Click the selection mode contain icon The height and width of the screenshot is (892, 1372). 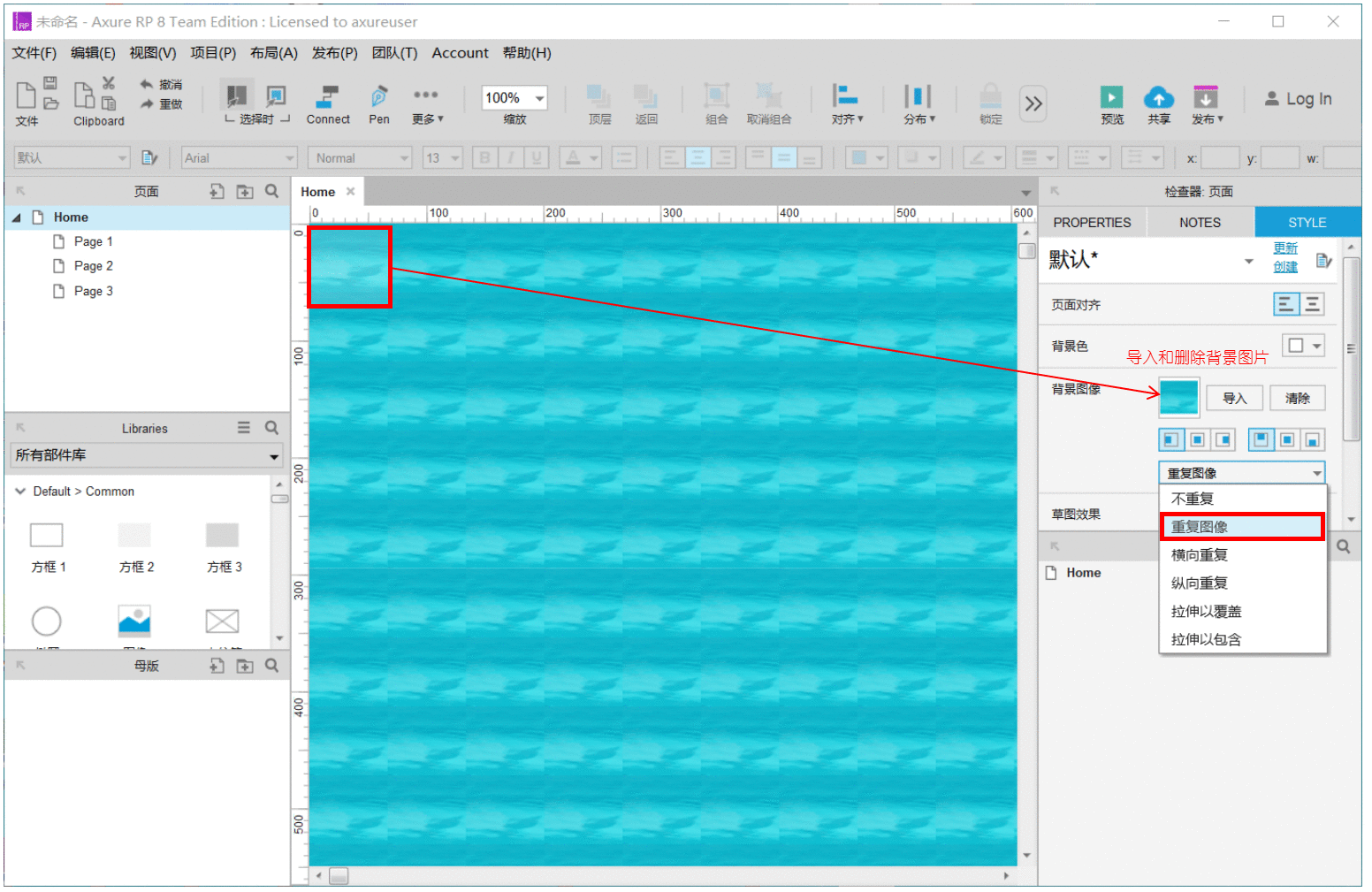[x=276, y=95]
